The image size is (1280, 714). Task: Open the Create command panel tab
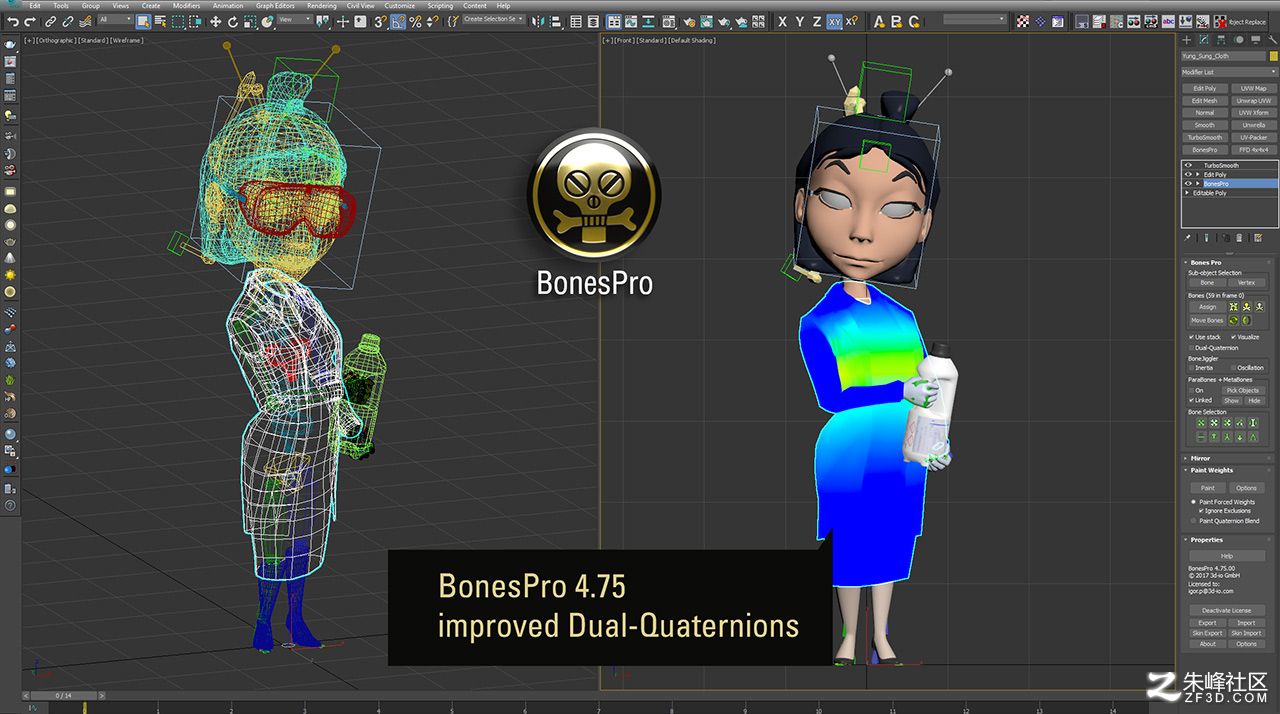(1187, 40)
